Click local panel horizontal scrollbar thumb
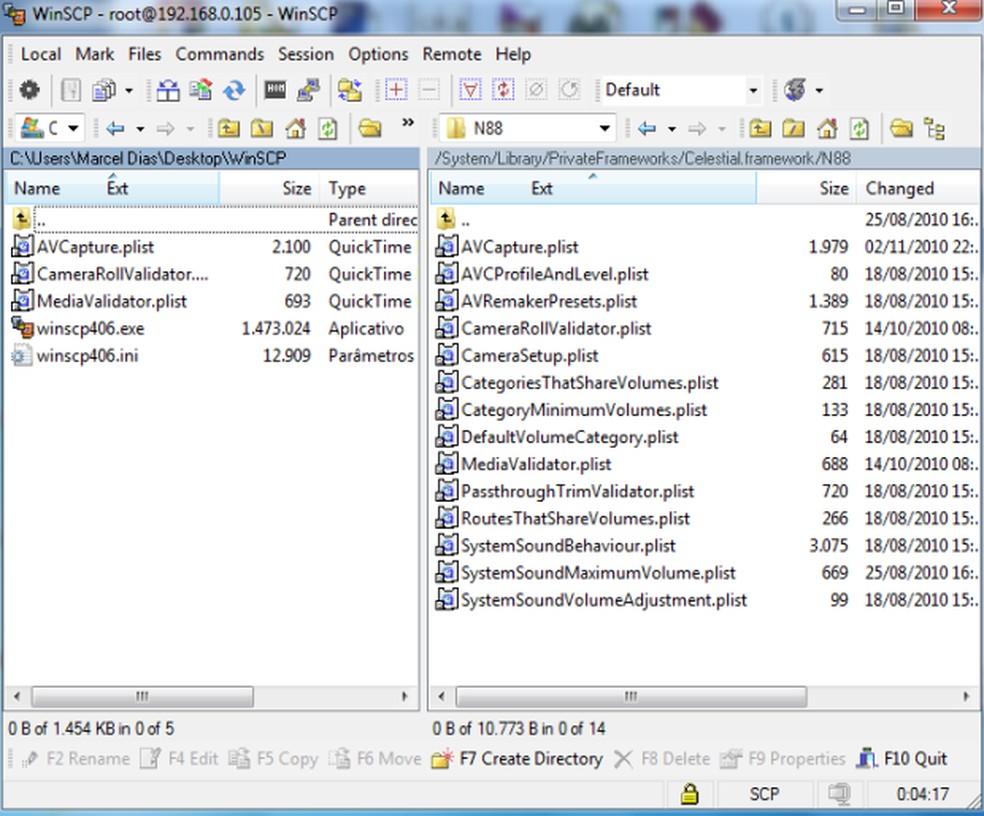This screenshot has height=816, width=984. 142,696
